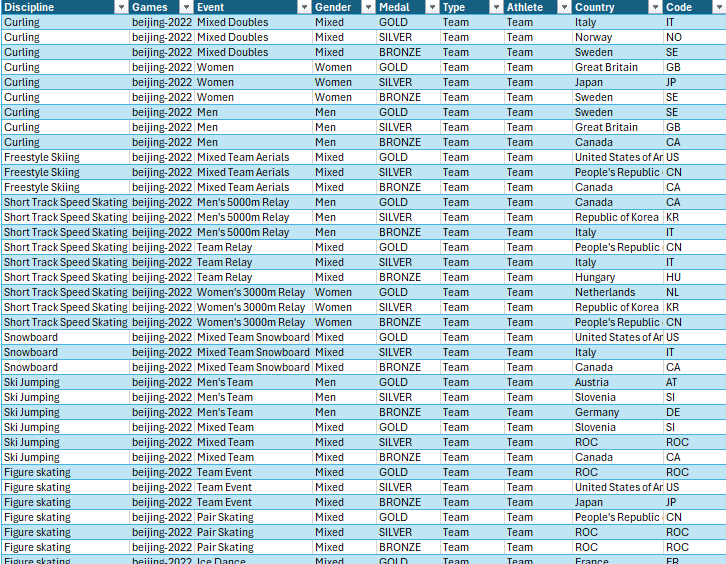This screenshot has height=564, width=726.
Task: Open the Games column filter dropdown
Action: 186,7
